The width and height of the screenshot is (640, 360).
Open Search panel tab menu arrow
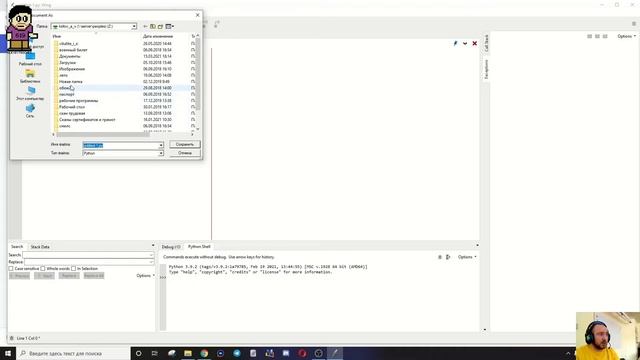click(153, 245)
